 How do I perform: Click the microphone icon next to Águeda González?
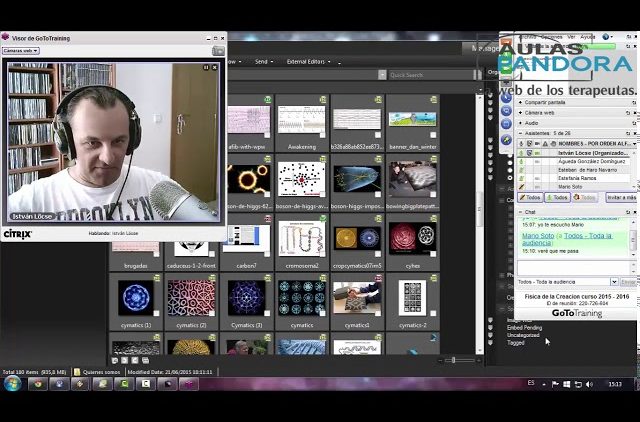(521, 162)
